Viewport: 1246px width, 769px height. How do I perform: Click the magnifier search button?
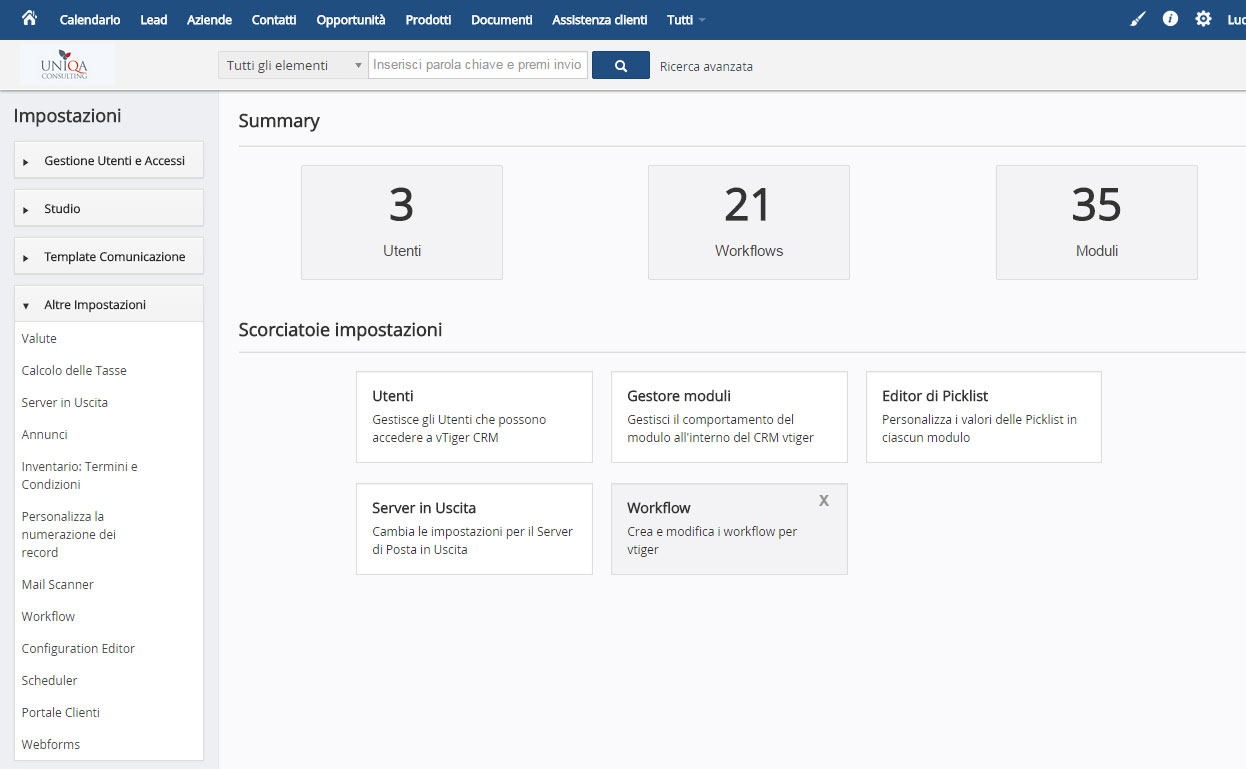coord(621,65)
